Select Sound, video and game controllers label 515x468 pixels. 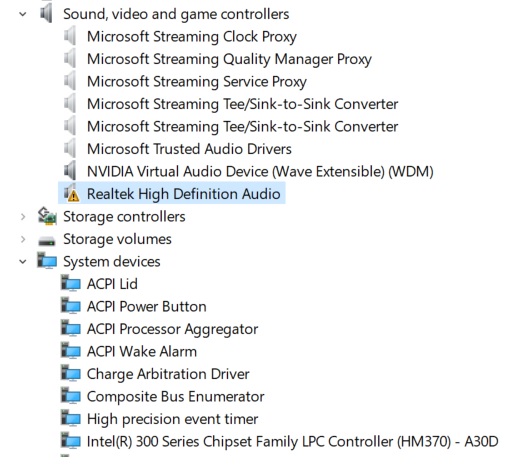(176, 14)
